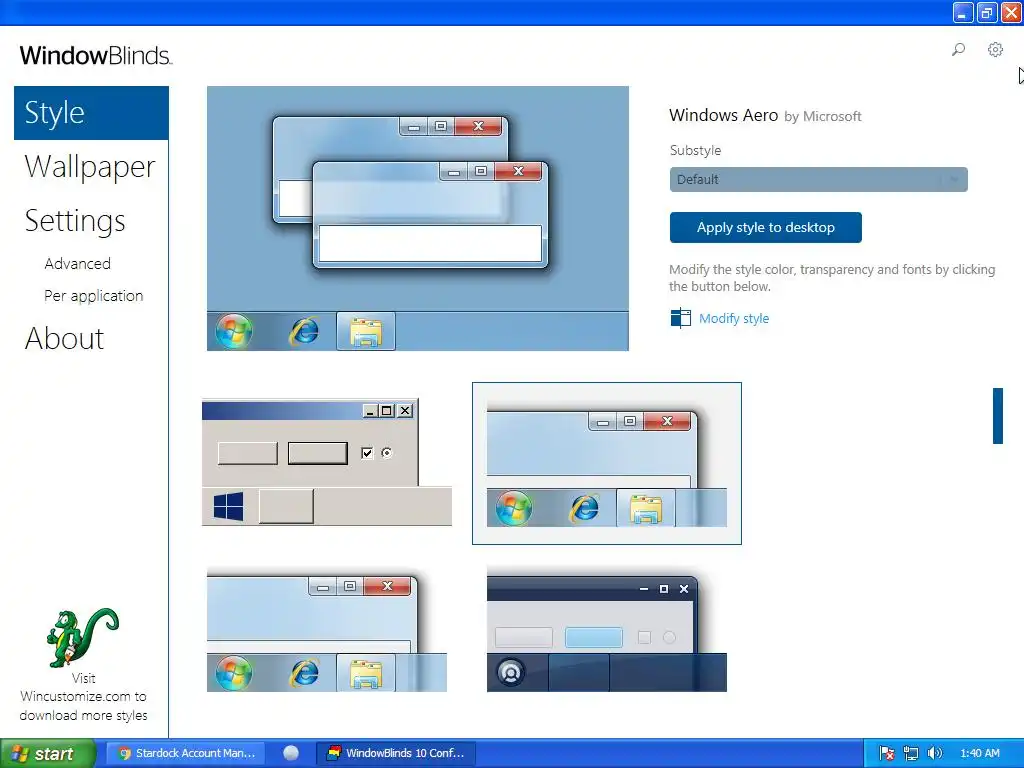Open the search magnifier icon
The width and height of the screenshot is (1024, 768).
pos(958,50)
